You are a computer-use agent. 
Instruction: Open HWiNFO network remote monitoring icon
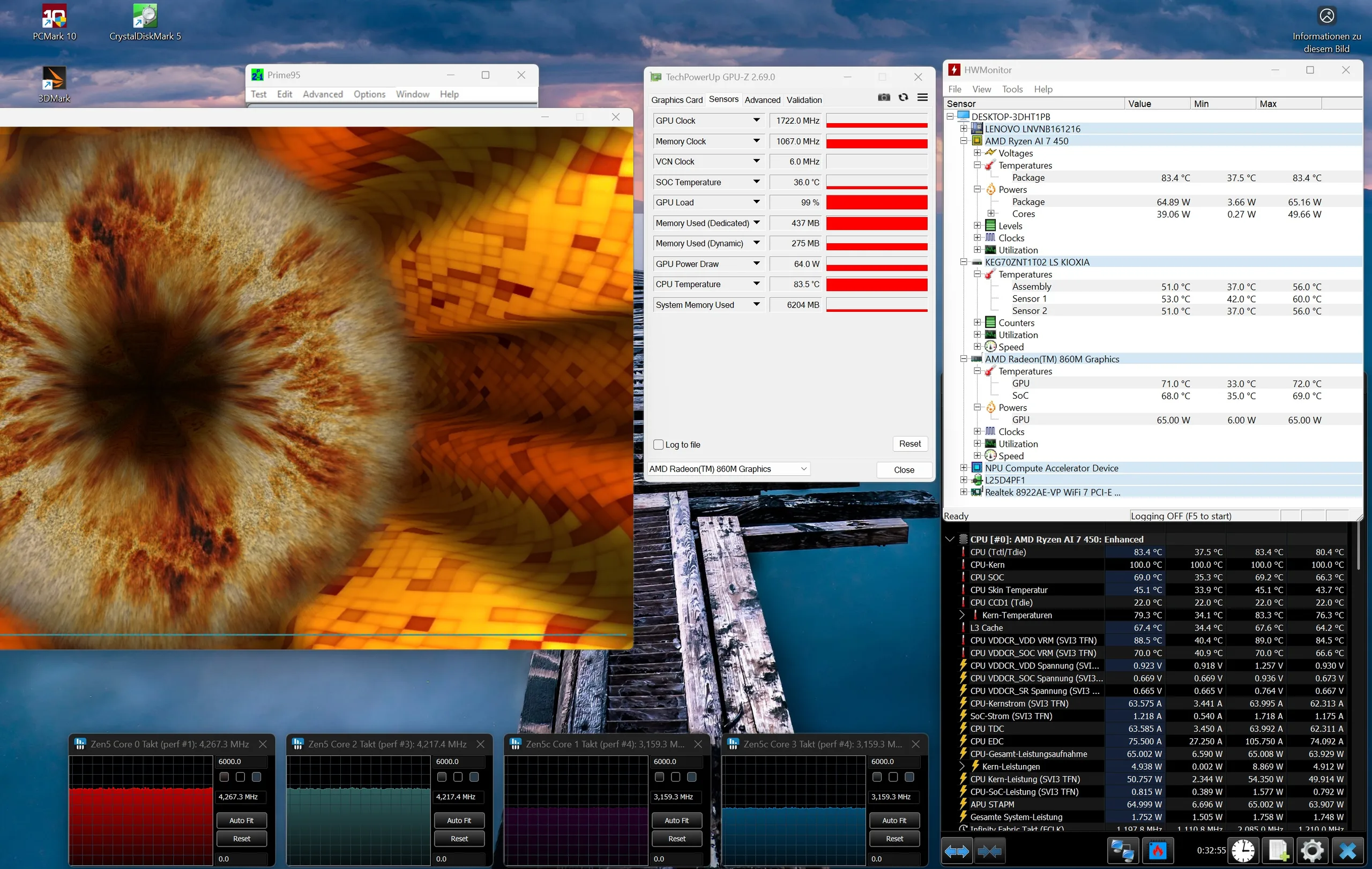coord(1122,851)
